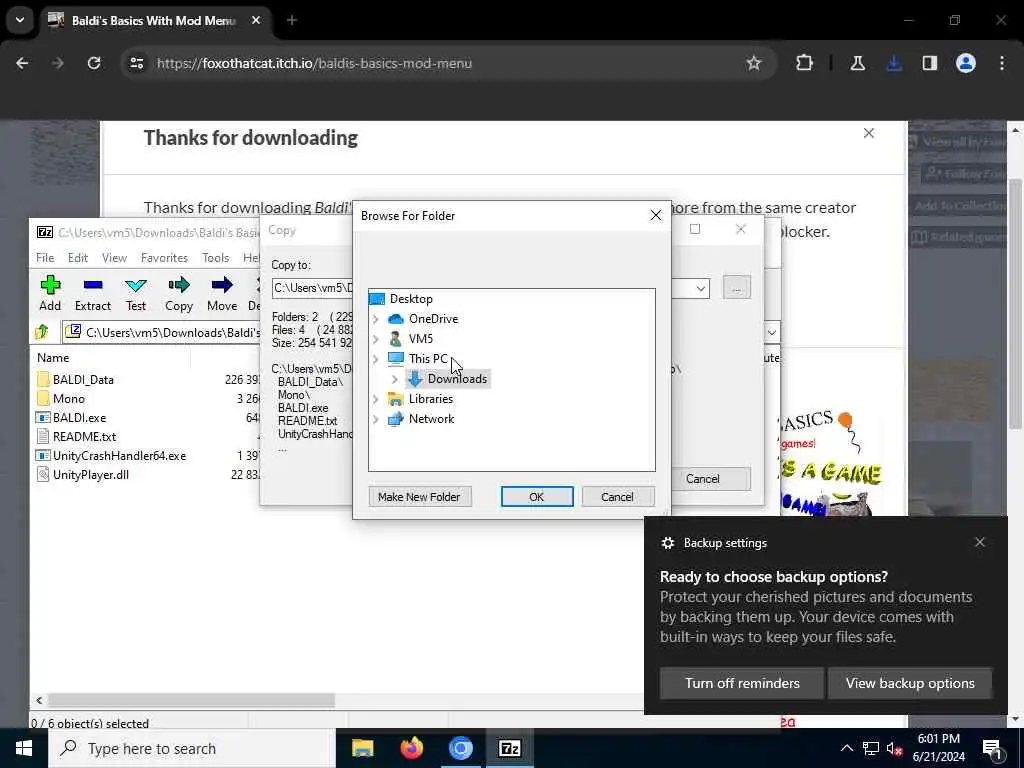Click the Move toolbar icon in 7-Zip
This screenshot has height=768, width=1024.
(x=222, y=293)
